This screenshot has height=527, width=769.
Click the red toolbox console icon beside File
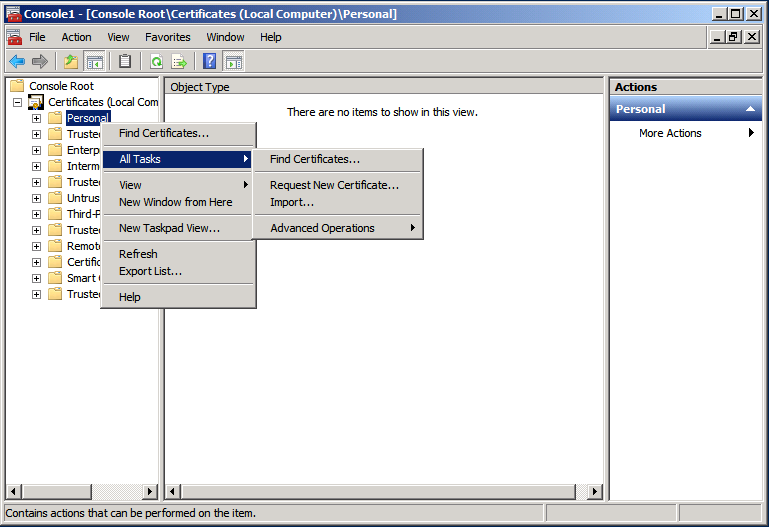click(x=14, y=37)
